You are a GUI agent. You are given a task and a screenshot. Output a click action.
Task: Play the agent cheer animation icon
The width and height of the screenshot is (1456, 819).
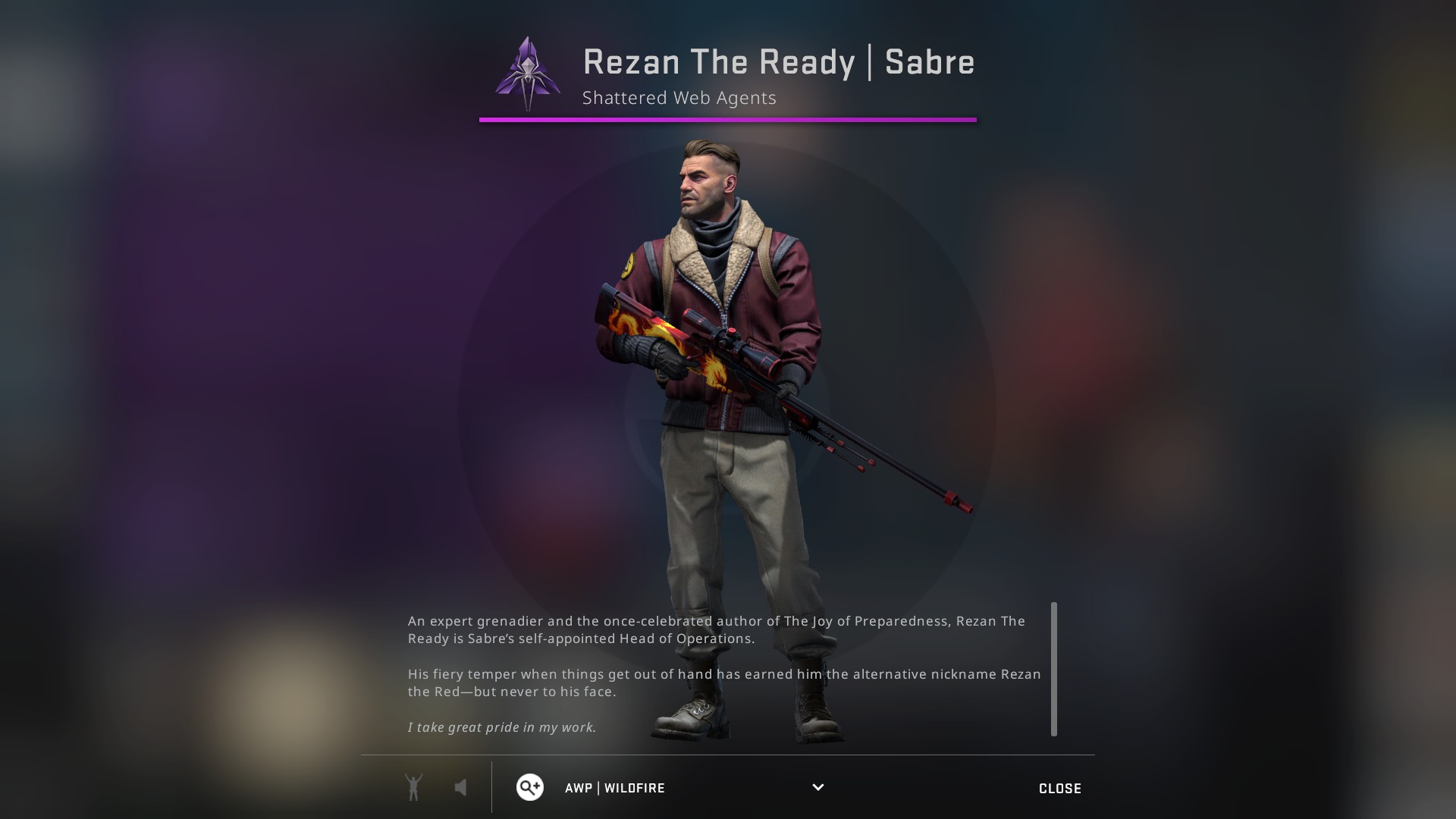point(413,787)
